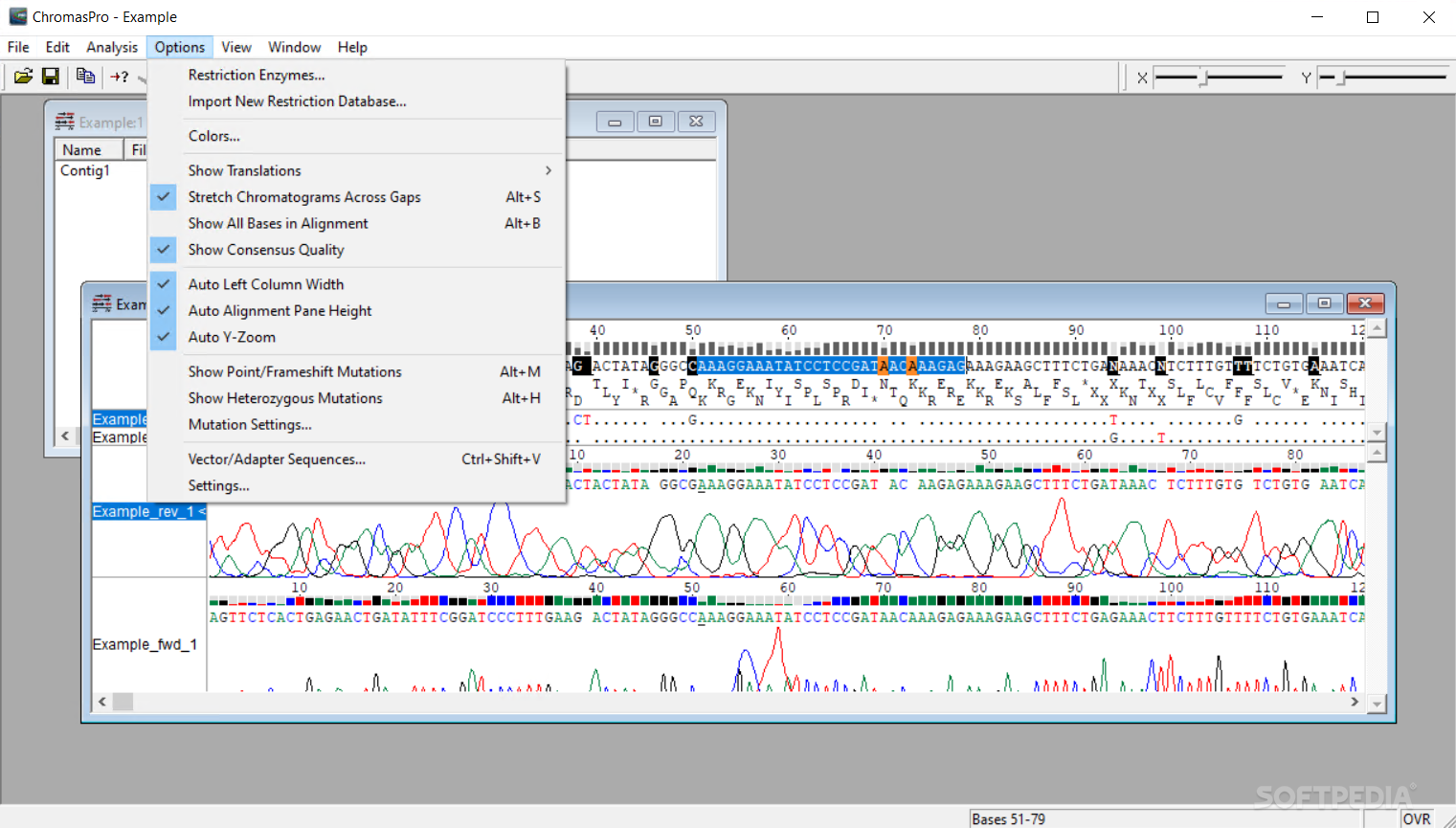Open the Edit menu

[x=57, y=47]
